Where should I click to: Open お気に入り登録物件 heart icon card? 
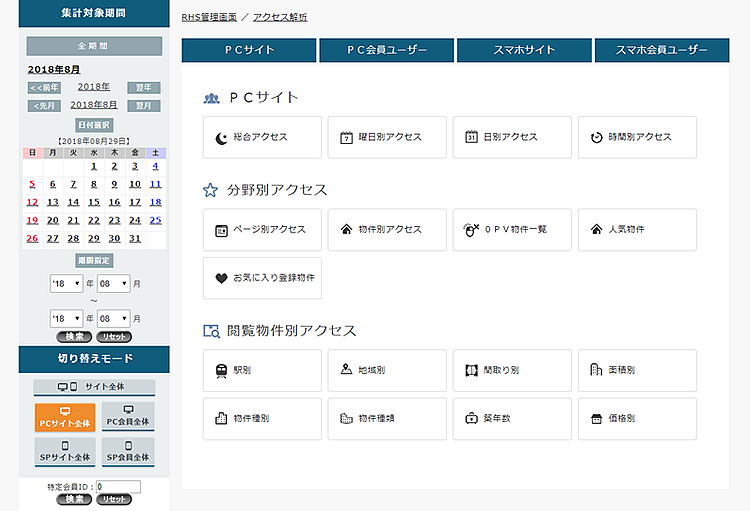(262, 278)
